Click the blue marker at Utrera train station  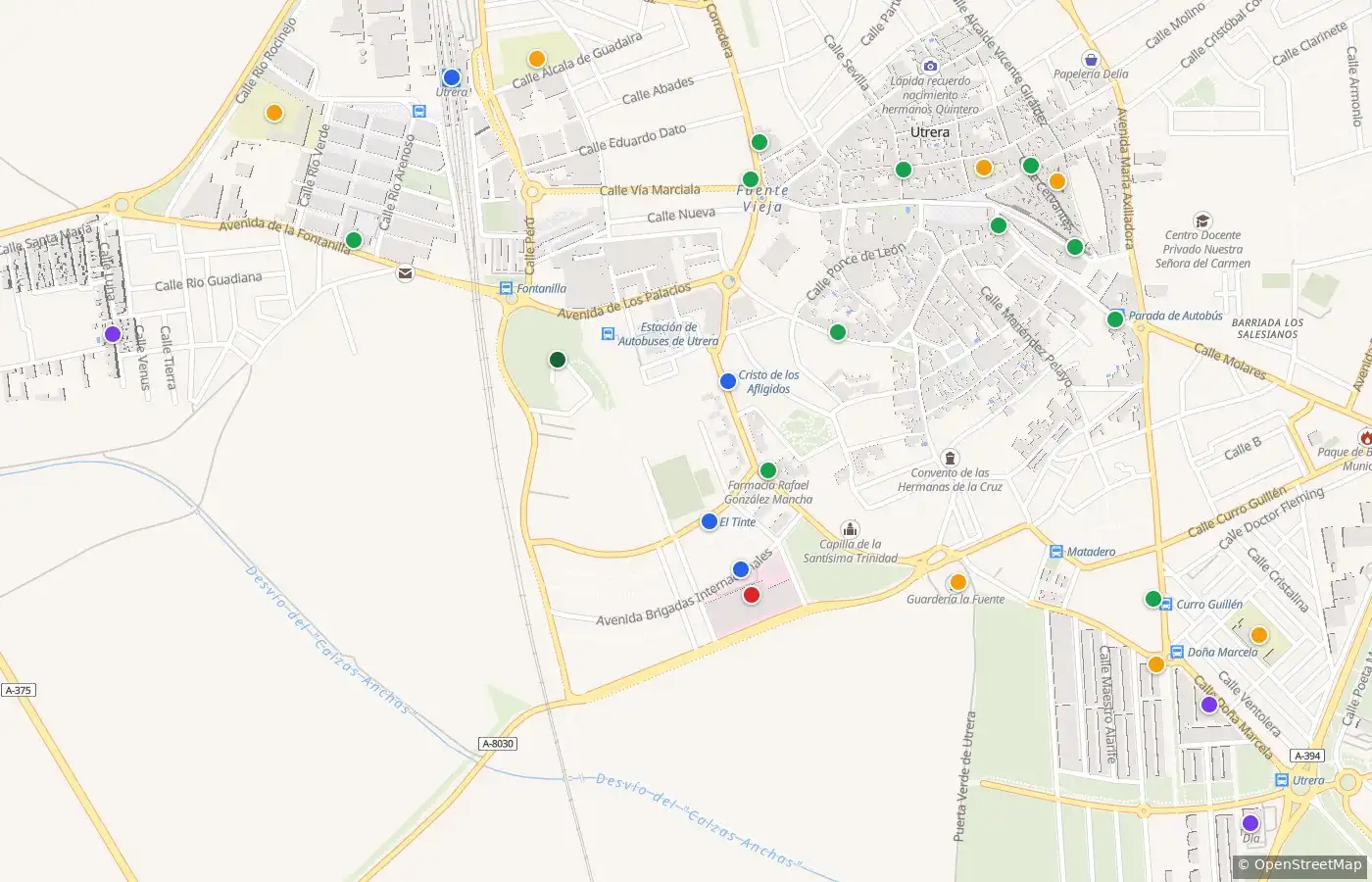[452, 77]
